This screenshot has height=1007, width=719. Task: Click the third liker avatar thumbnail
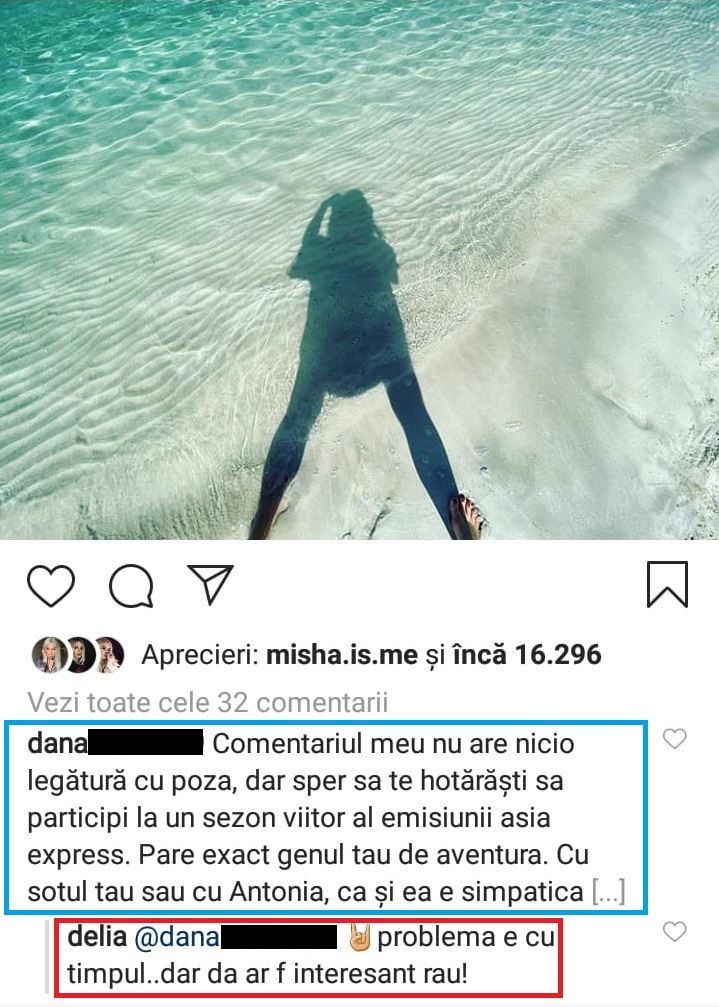108,654
